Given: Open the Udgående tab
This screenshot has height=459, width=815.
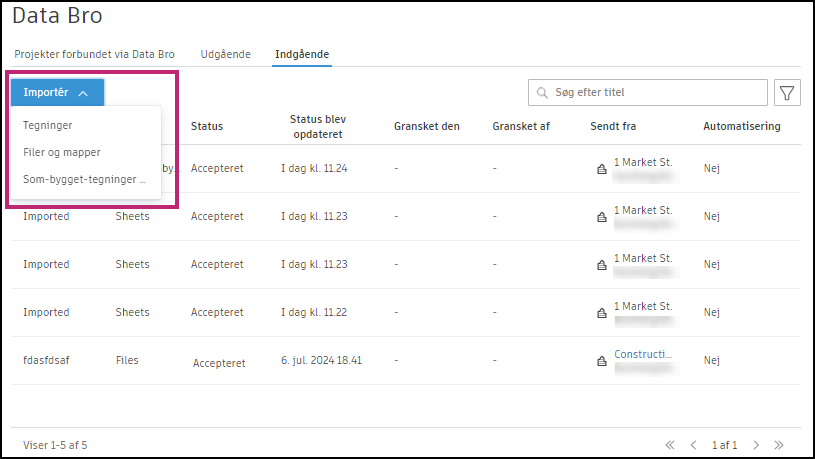Looking at the screenshot, I should 225,54.
